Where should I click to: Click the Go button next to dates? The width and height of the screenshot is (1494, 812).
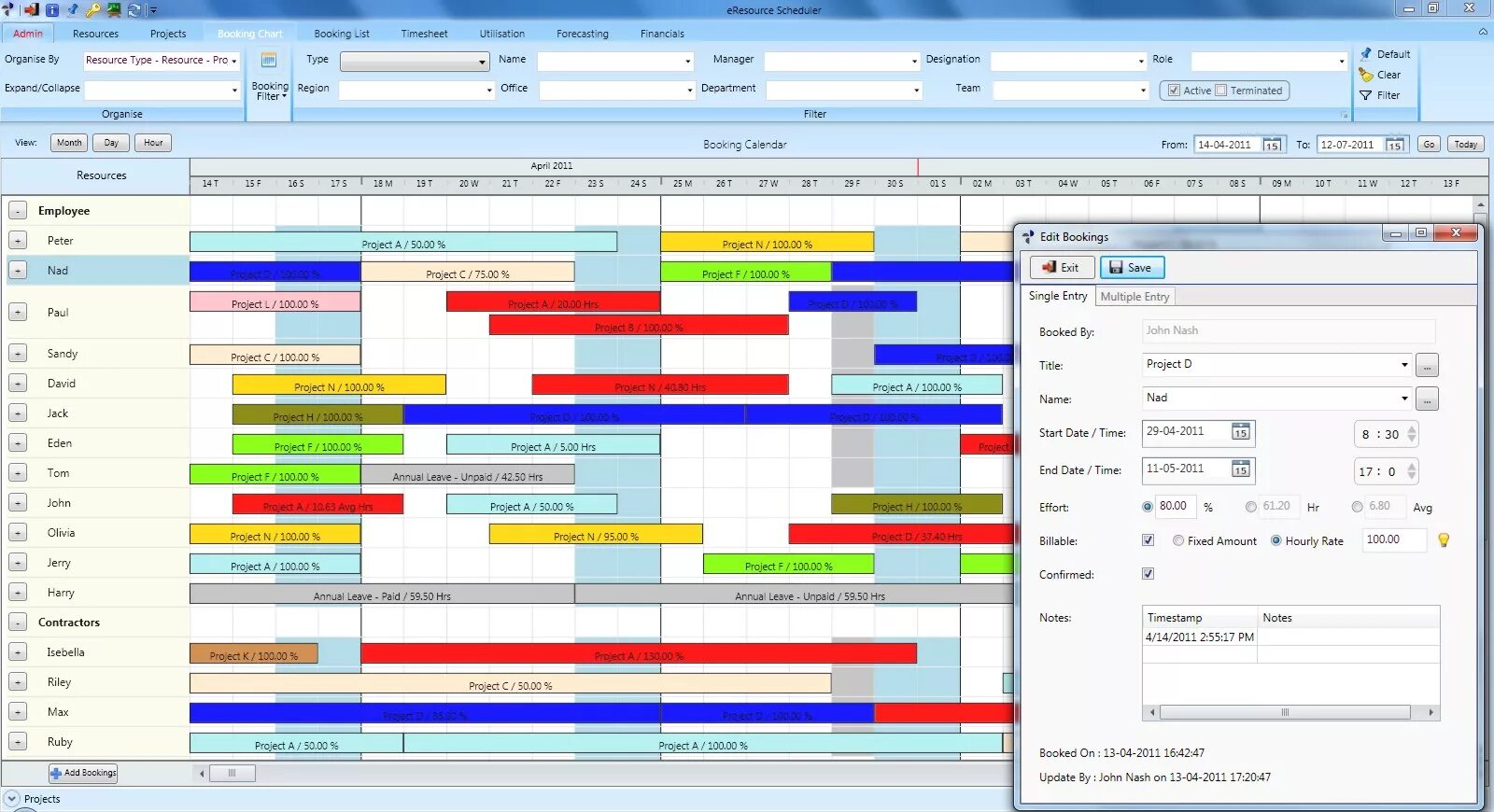pyautogui.click(x=1429, y=145)
